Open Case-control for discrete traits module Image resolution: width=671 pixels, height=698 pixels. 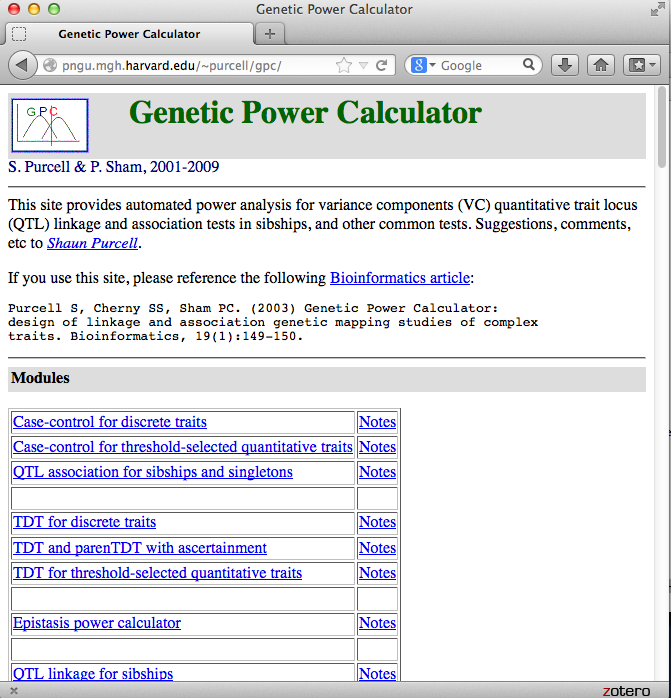110,422
